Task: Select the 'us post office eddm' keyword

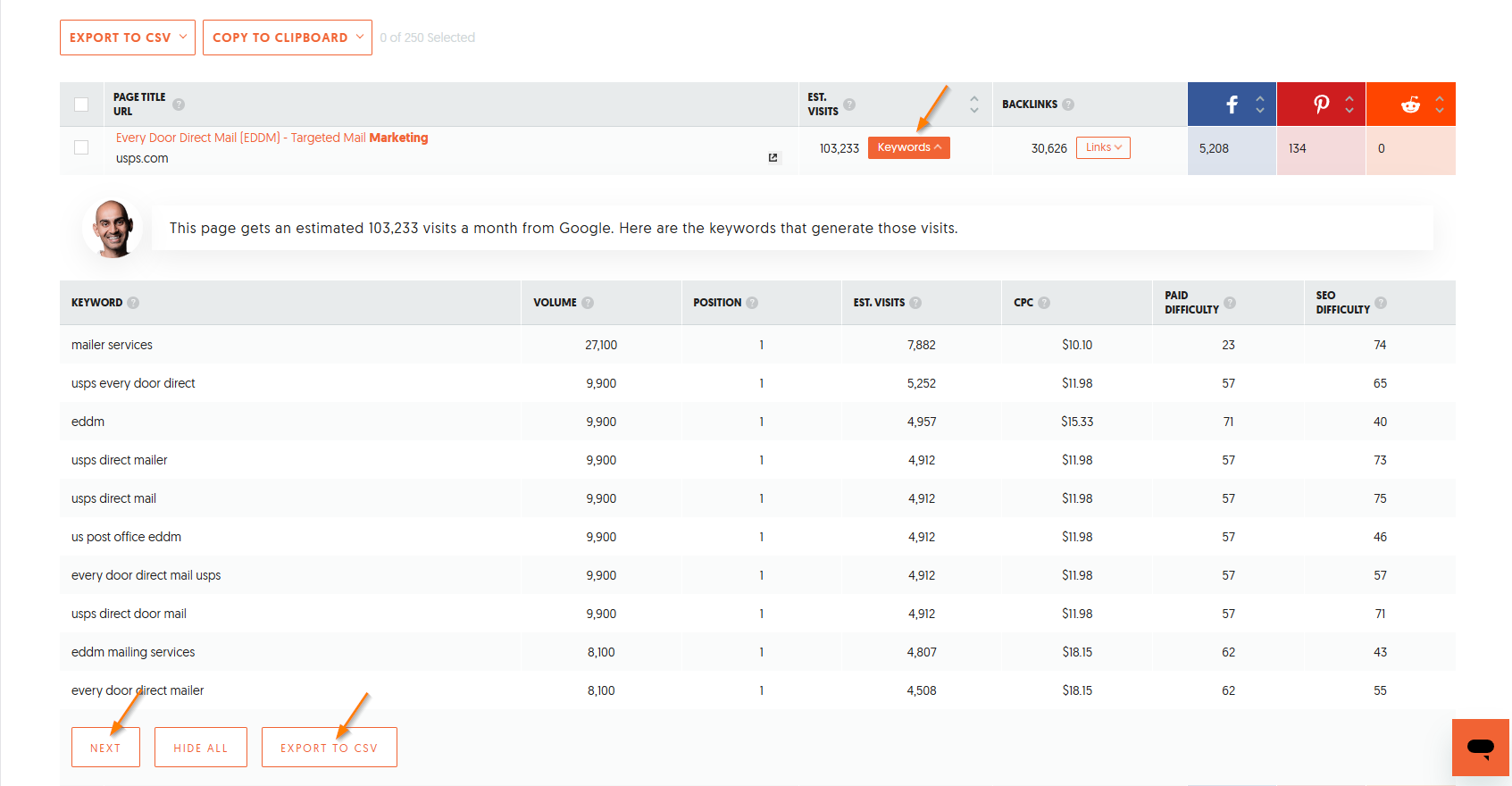Action: click(126, 537)
